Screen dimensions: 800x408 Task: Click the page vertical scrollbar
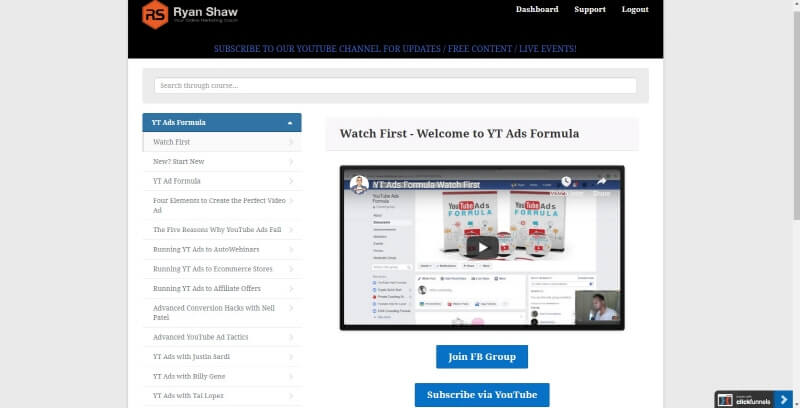(x=796, y=116)
